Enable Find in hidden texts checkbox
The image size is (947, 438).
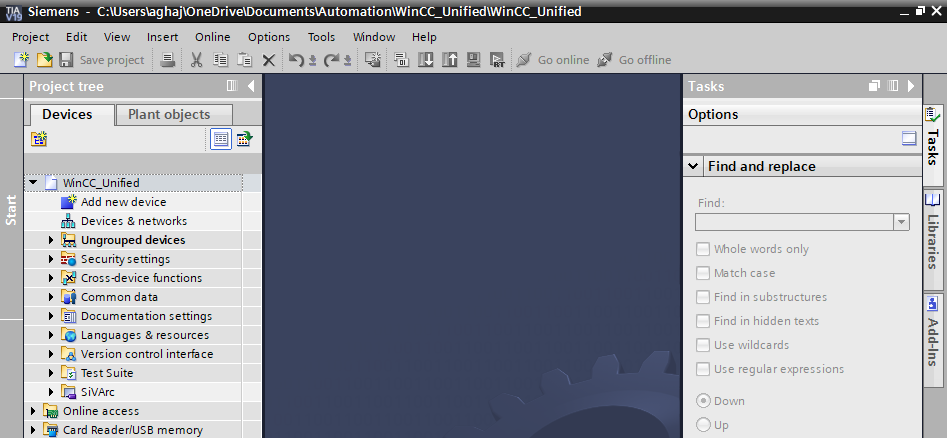click(x=702, y=321)
